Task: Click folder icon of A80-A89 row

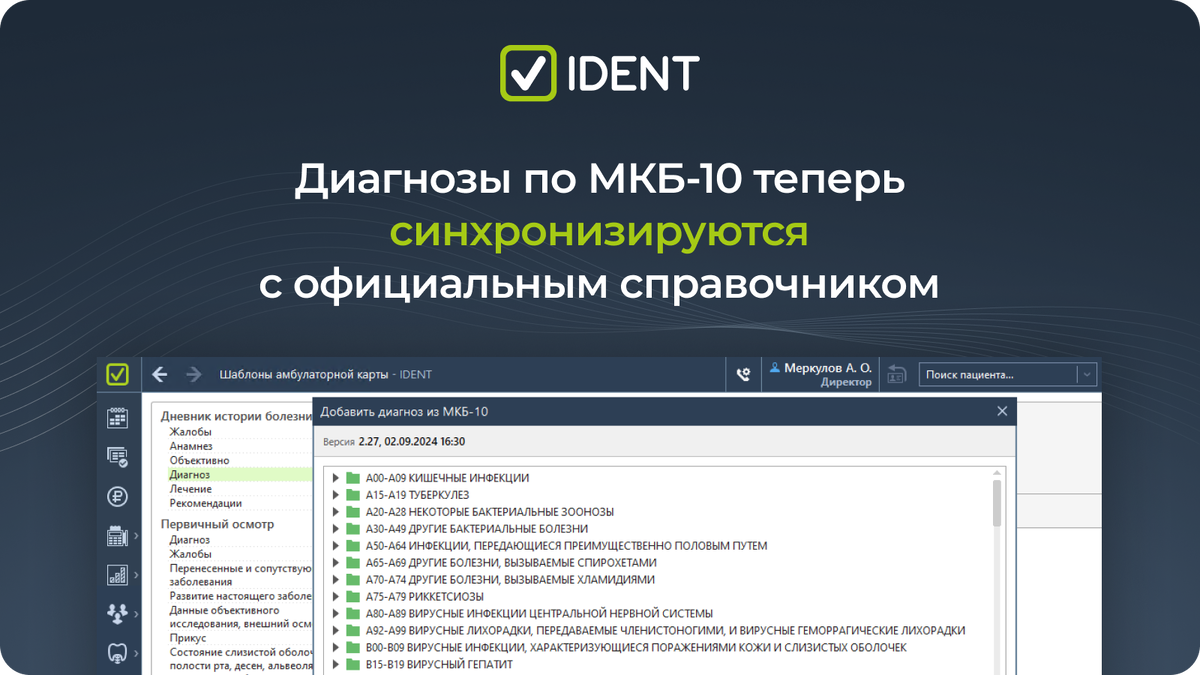Action: pos(352,614)
